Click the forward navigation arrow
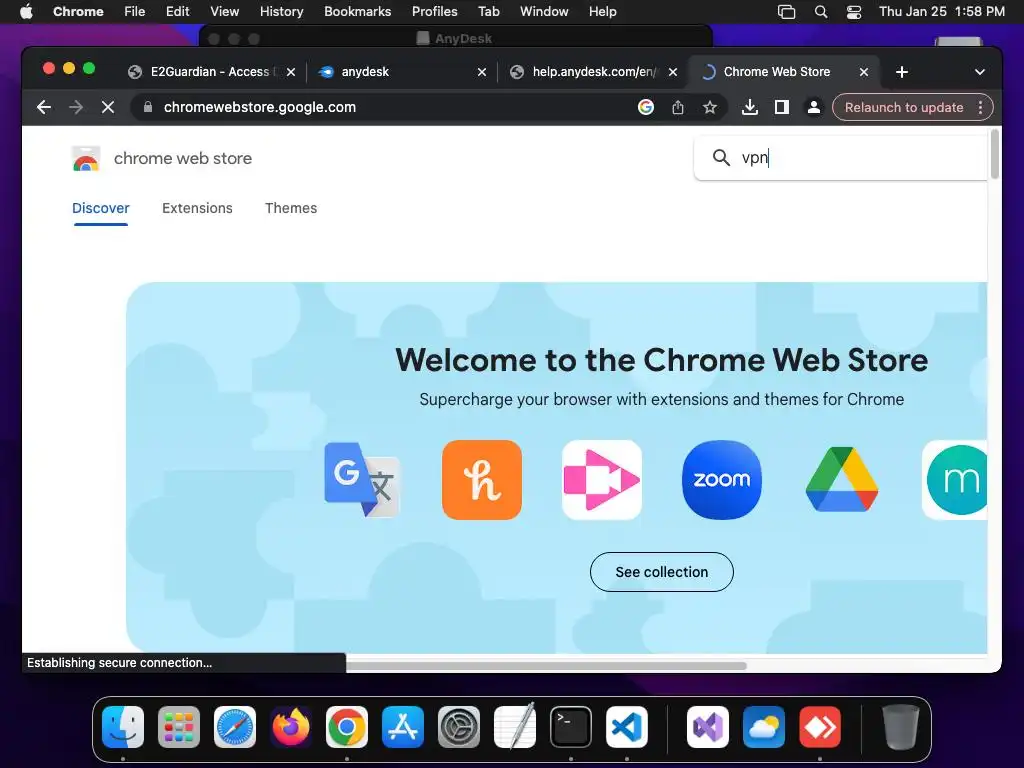 (76, 107)
